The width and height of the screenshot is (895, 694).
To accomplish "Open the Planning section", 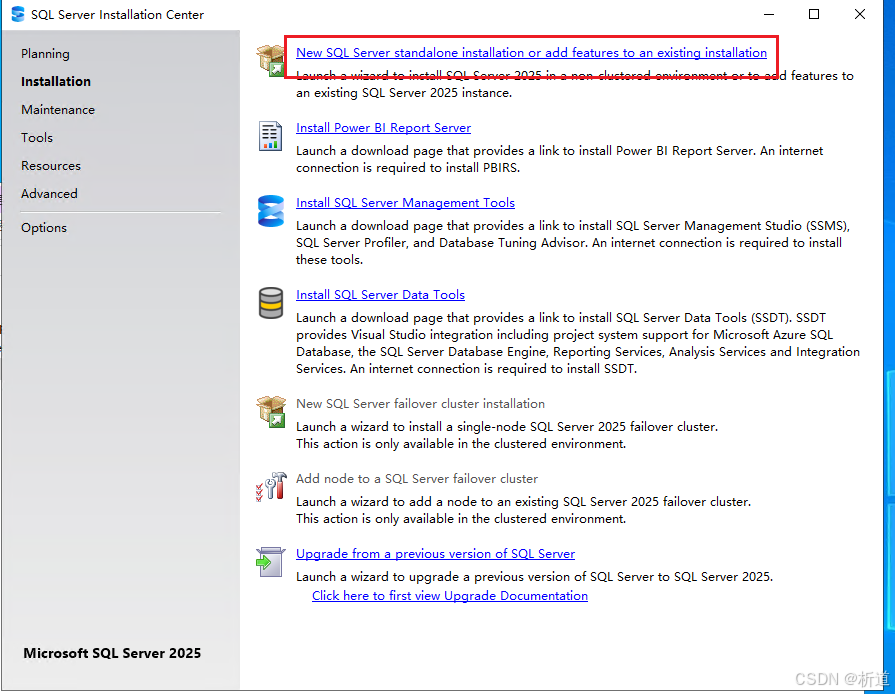I will coord(45,54).
